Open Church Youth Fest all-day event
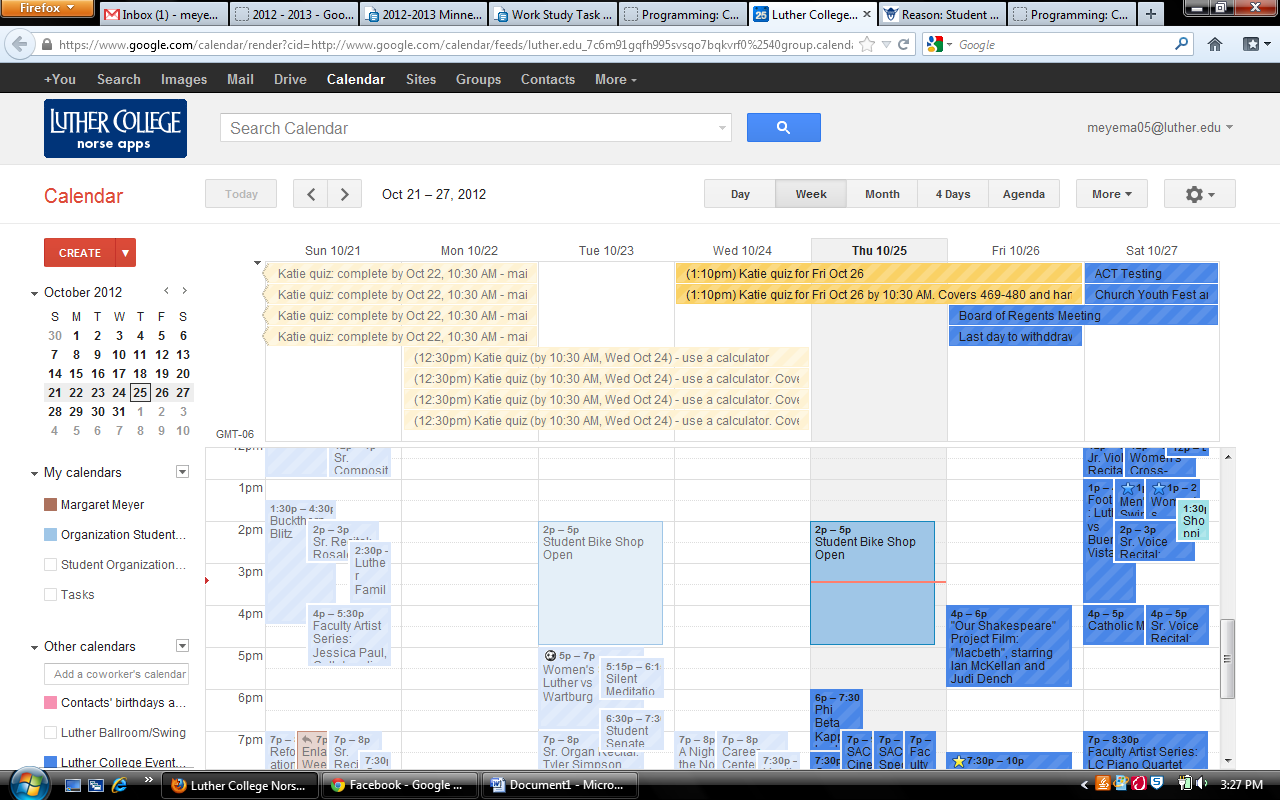The height and width of the screenshot is (800, 1280). coord(1151,294)
